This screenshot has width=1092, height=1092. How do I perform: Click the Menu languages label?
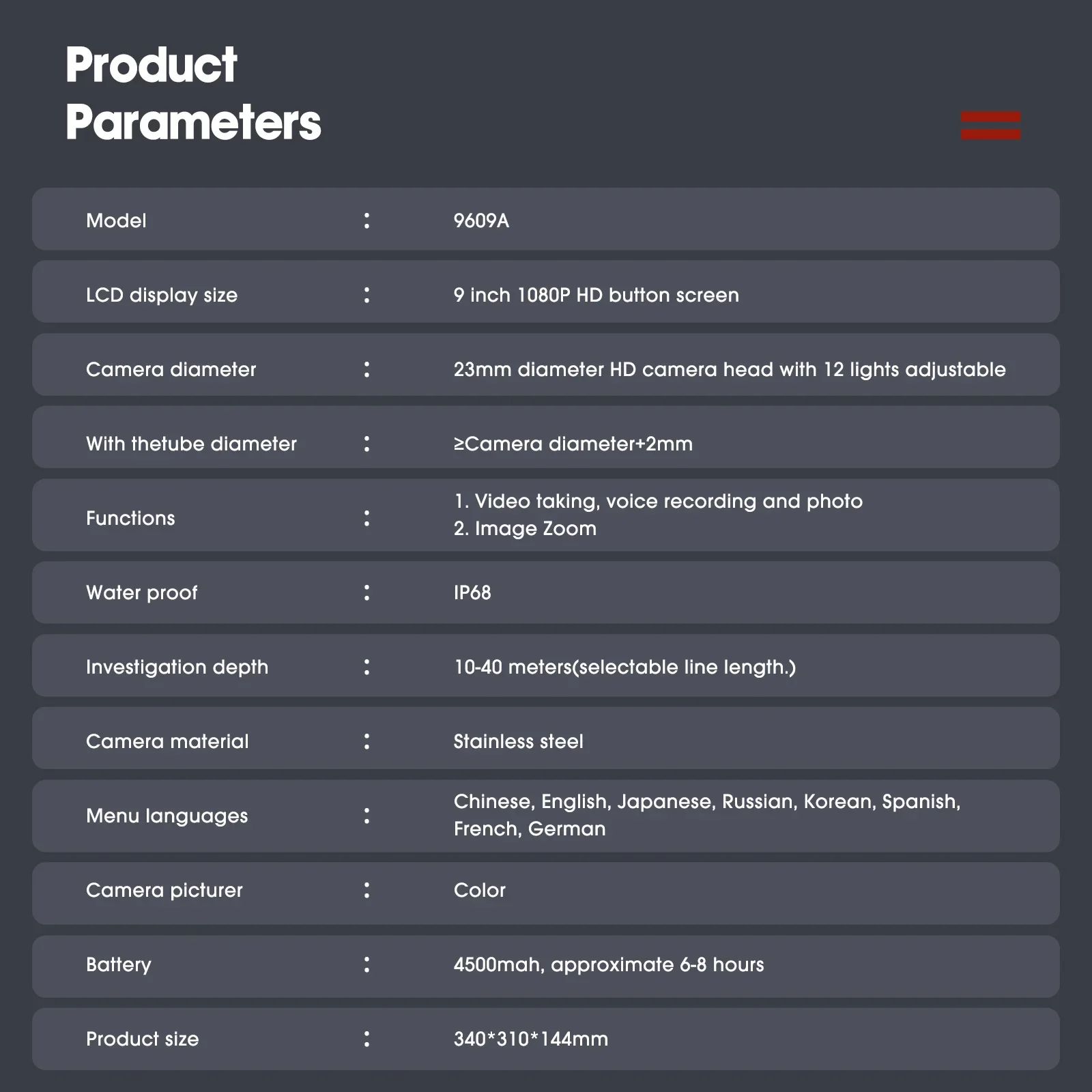167,816
